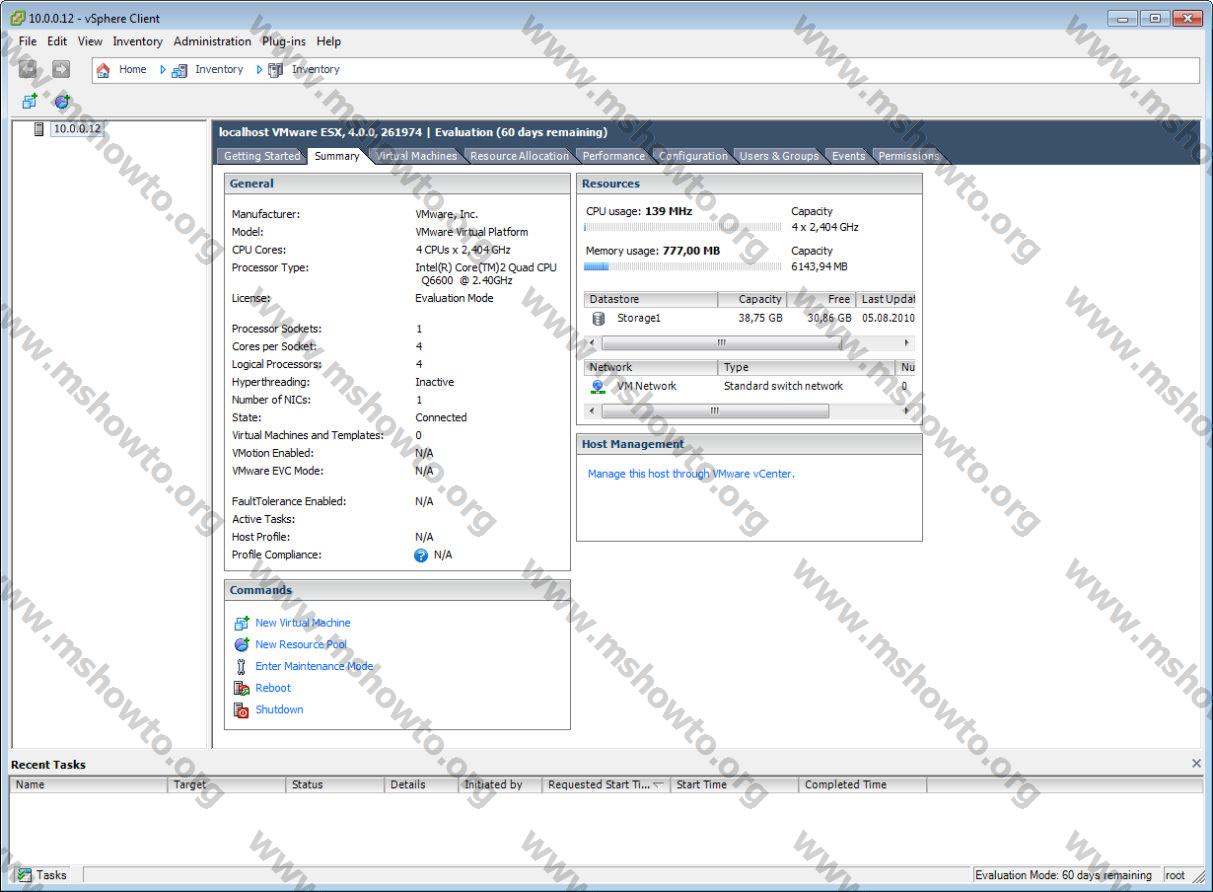Click the navigate Forward arrow button
The image size is (1213, 892).
coord(61,69)
